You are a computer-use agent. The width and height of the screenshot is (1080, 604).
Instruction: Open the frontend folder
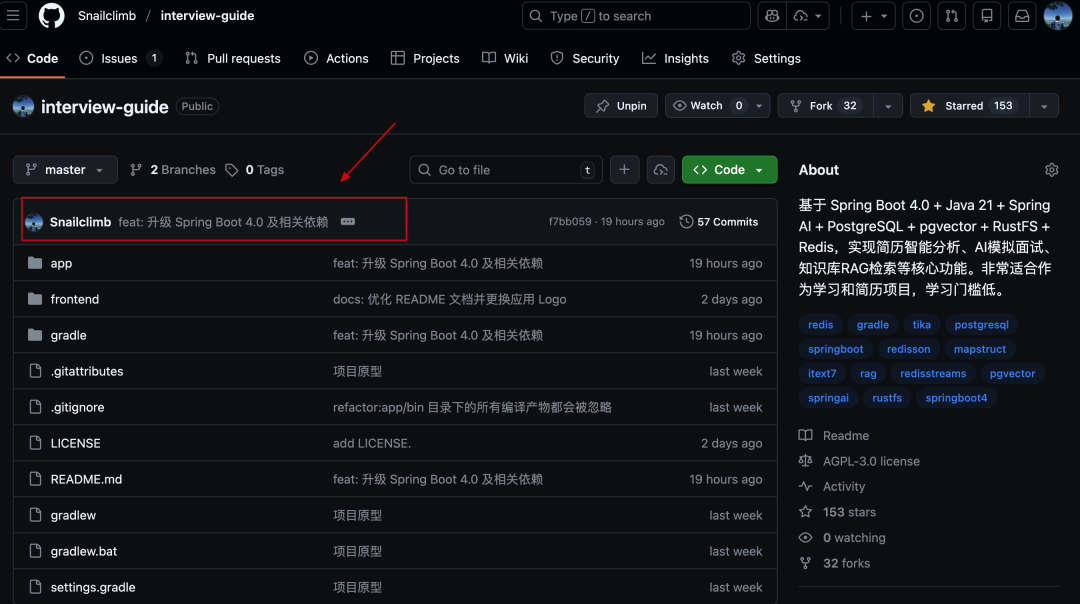[x=74, y=300]
